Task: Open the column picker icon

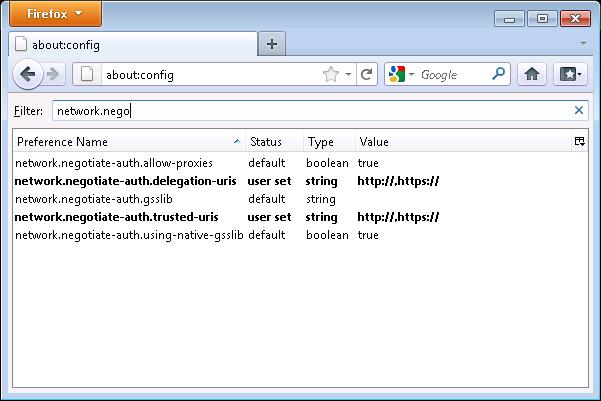Action: [x=580, y=141]
